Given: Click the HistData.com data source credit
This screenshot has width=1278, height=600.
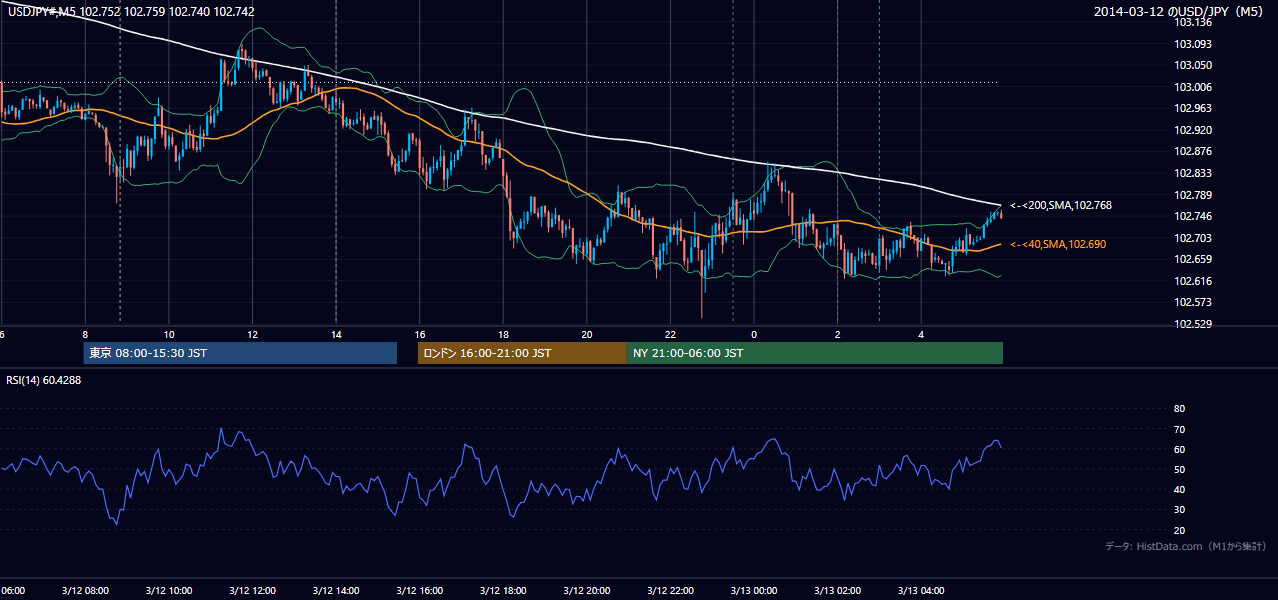Looking at the screenshot, I should [x=1186, y=546].
